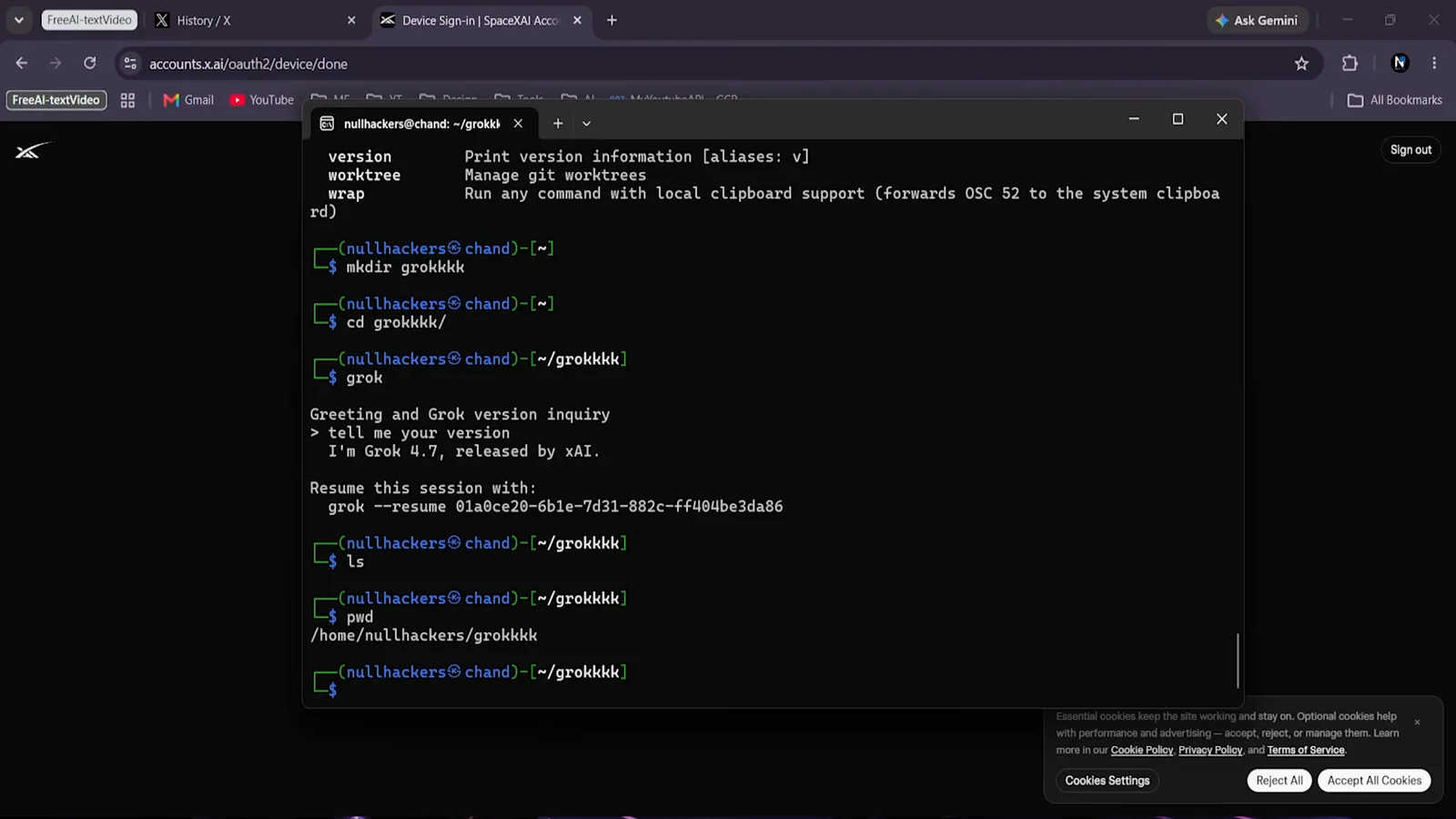Close the nullhackers@chand terminal tab
The image size is (1456, 819).
tap(518, 123)
